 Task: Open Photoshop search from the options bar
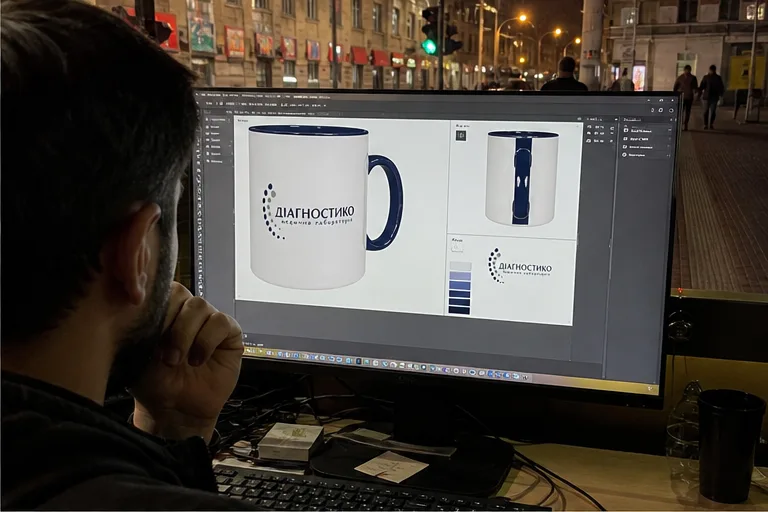pyautogui.click(x=652, y=110)
